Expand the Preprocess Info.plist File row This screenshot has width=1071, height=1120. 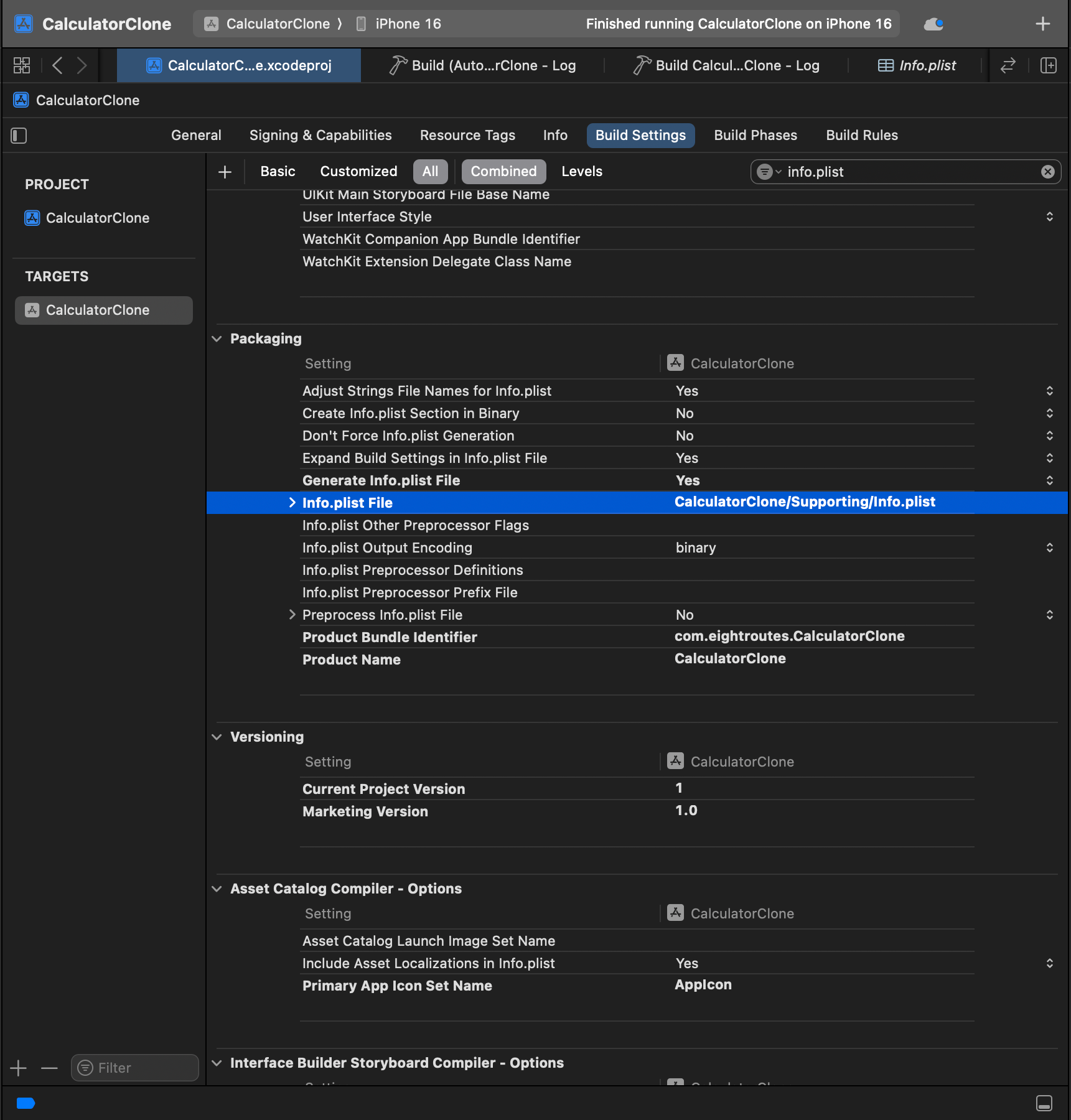(292, 615)
